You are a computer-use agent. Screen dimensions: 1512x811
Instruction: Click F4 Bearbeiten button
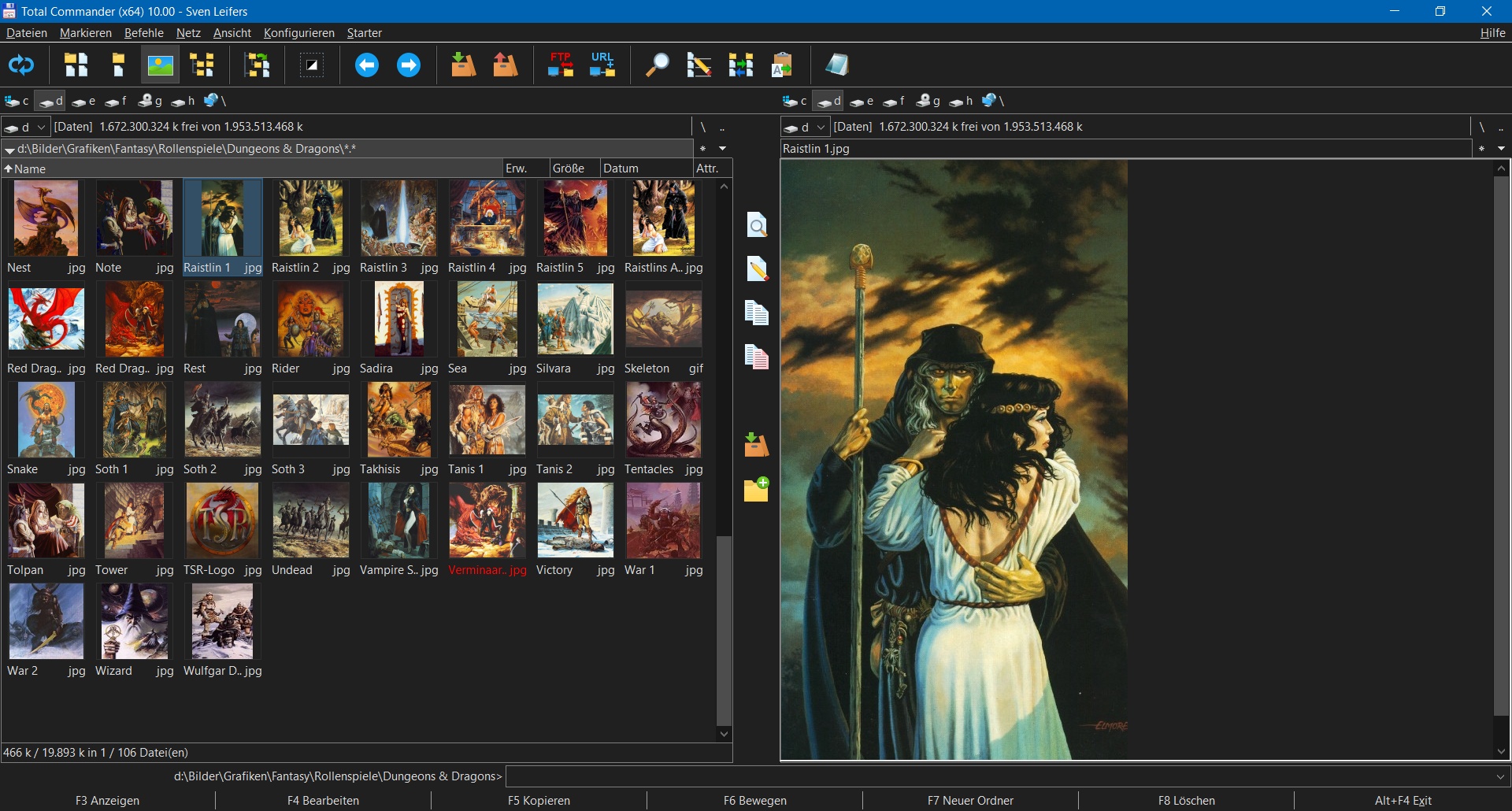coord(324,801)
